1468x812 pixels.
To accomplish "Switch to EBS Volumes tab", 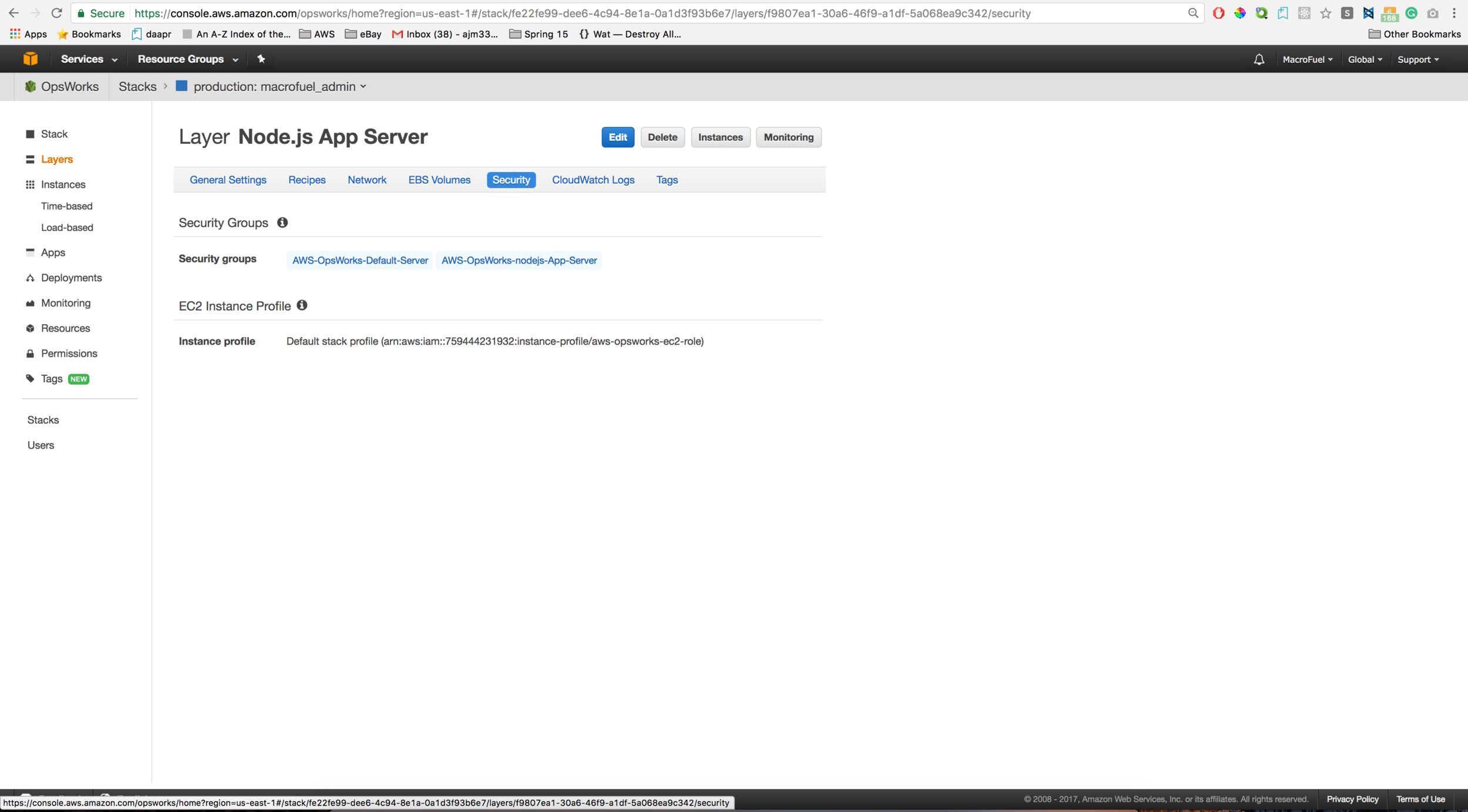I will pyautogui.click(x=439, y=180).
